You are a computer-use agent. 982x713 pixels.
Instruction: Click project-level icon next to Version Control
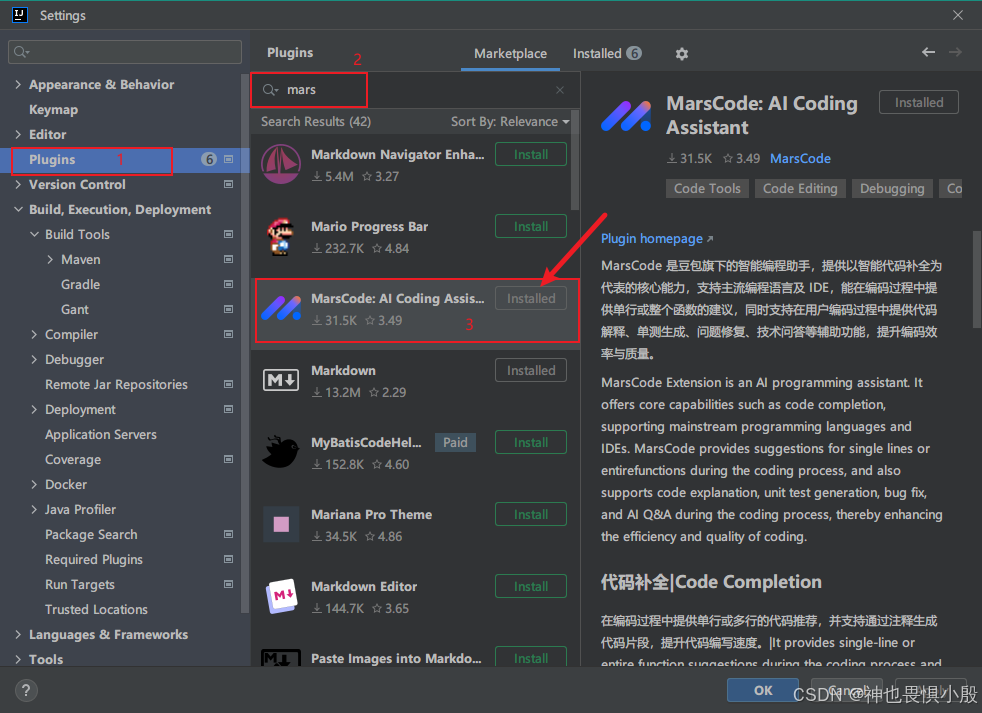click(229, 184)
